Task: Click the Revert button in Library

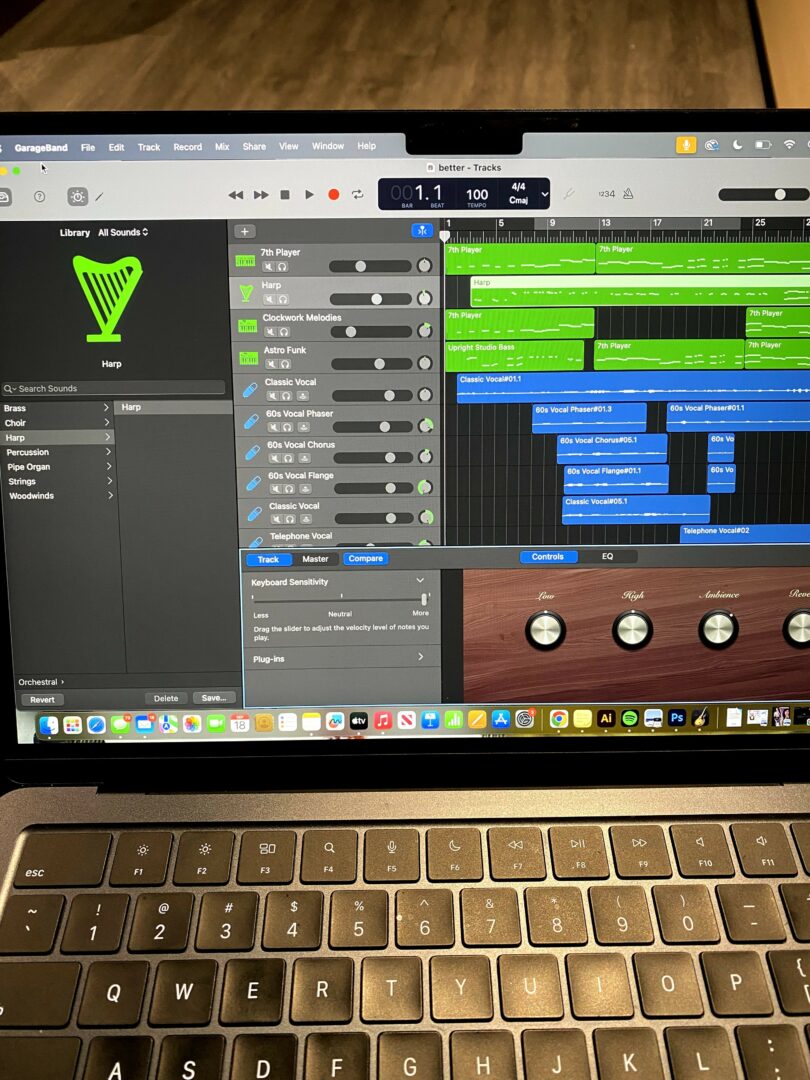Action: 42,699
